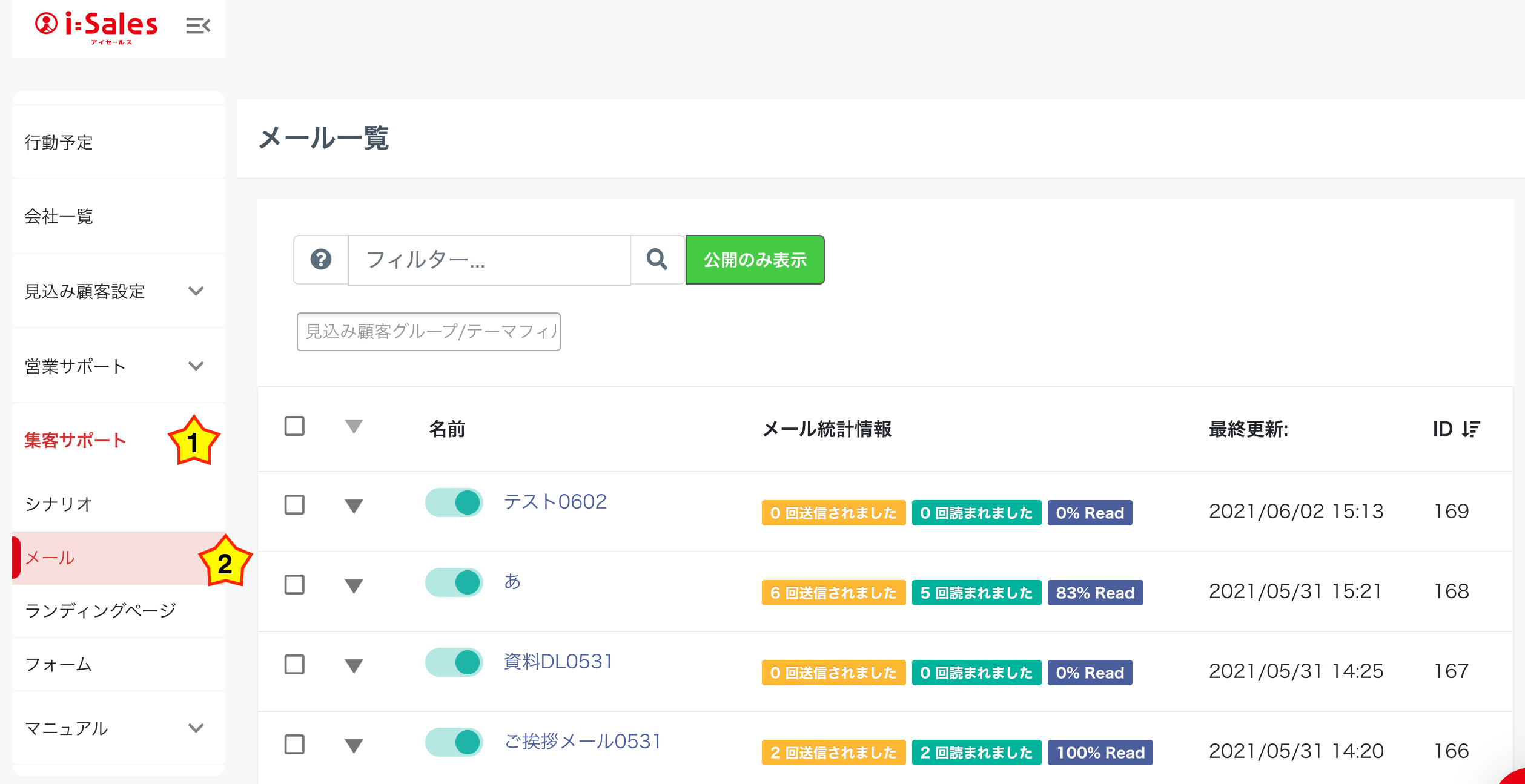Click the i-Sales logo
The image size is (1525, 784).
[x=97, y=26]
